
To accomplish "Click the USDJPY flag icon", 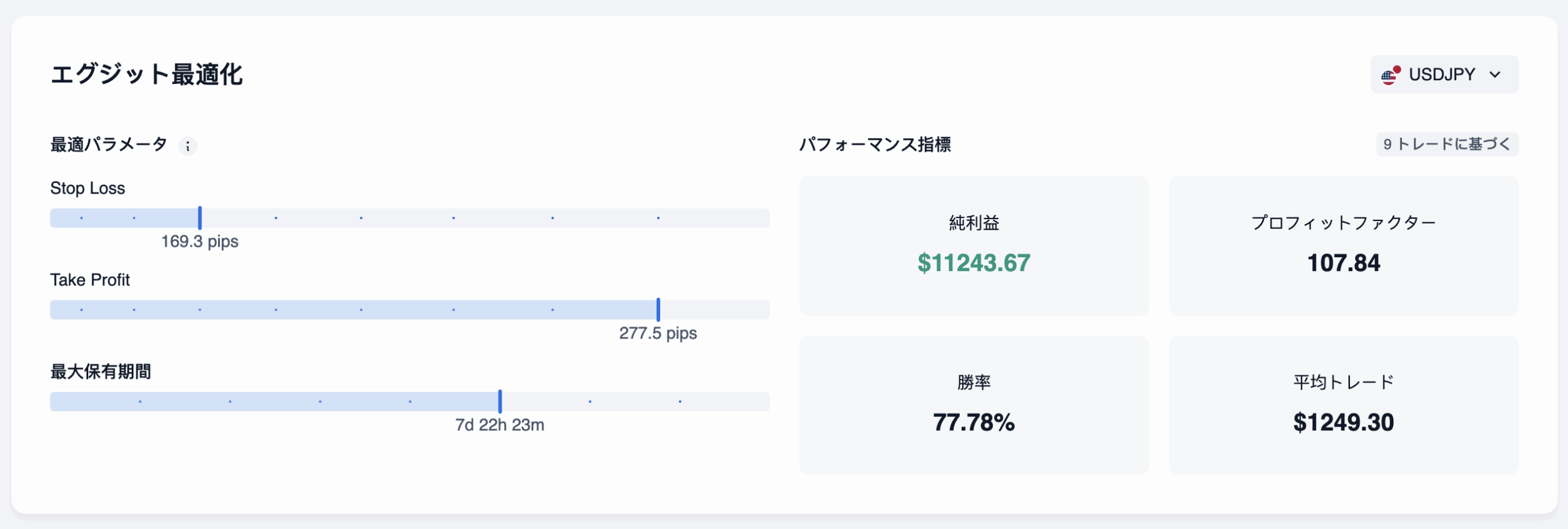I will tap(1390, 75).
